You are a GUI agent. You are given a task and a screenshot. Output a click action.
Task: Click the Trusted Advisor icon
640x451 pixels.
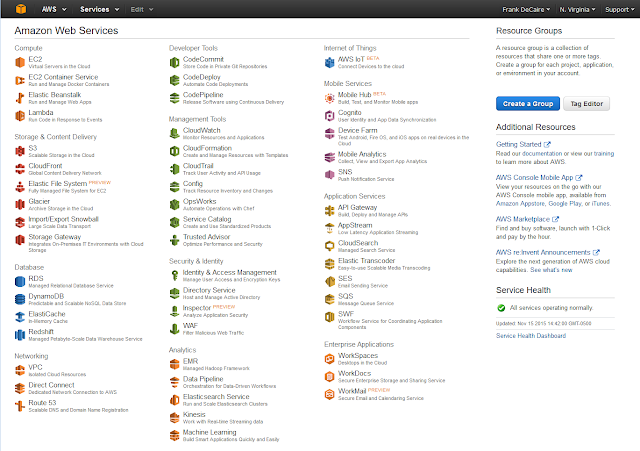point(175,240)
